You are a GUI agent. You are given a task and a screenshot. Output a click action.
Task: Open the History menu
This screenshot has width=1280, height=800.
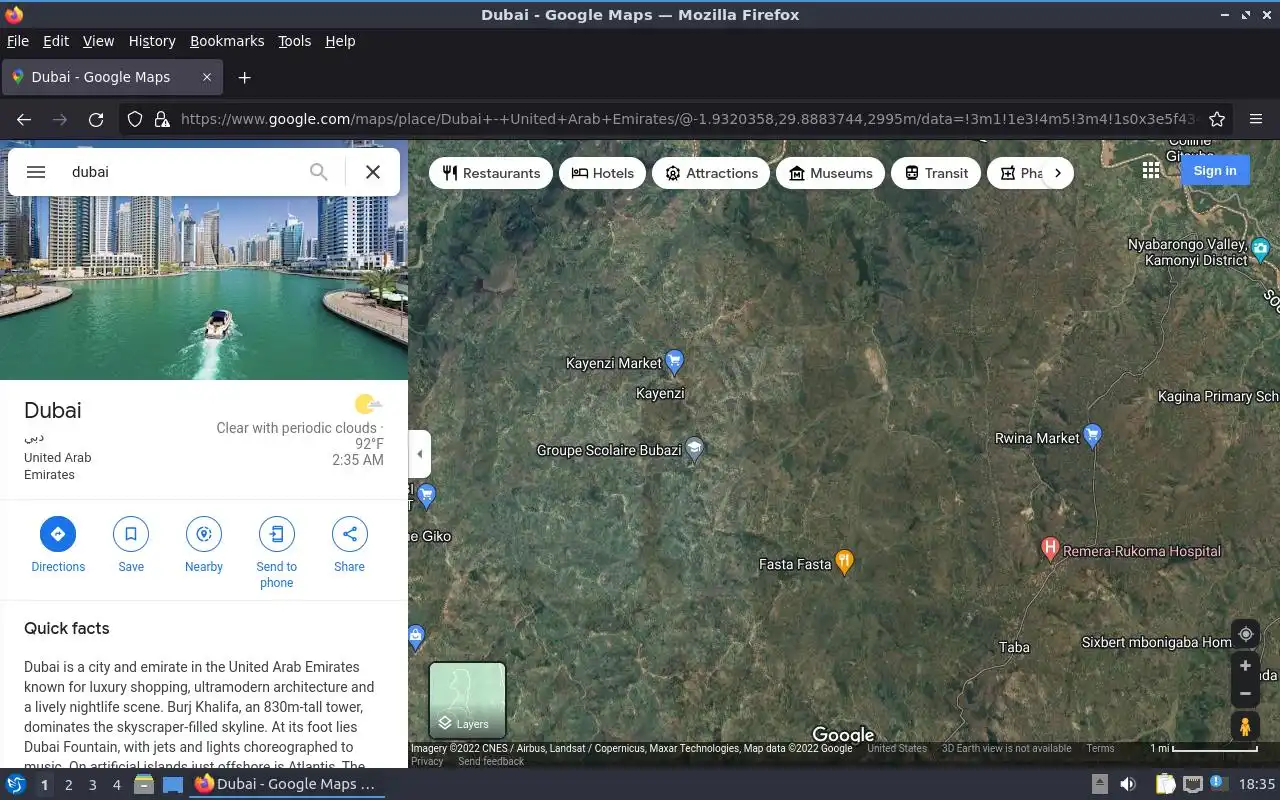(152, 41)
